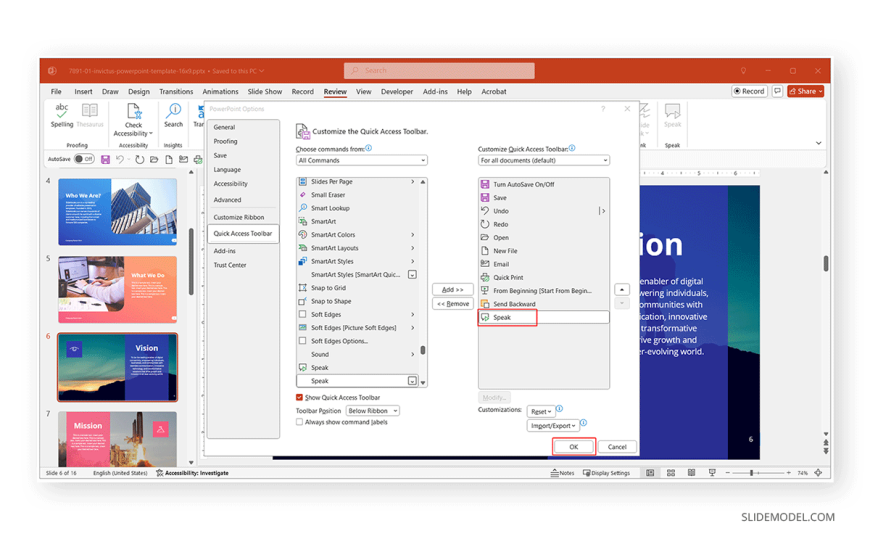The image size is (870, 539).
Task: Click English (United States) in the status bar
Action: pos(120,473)
